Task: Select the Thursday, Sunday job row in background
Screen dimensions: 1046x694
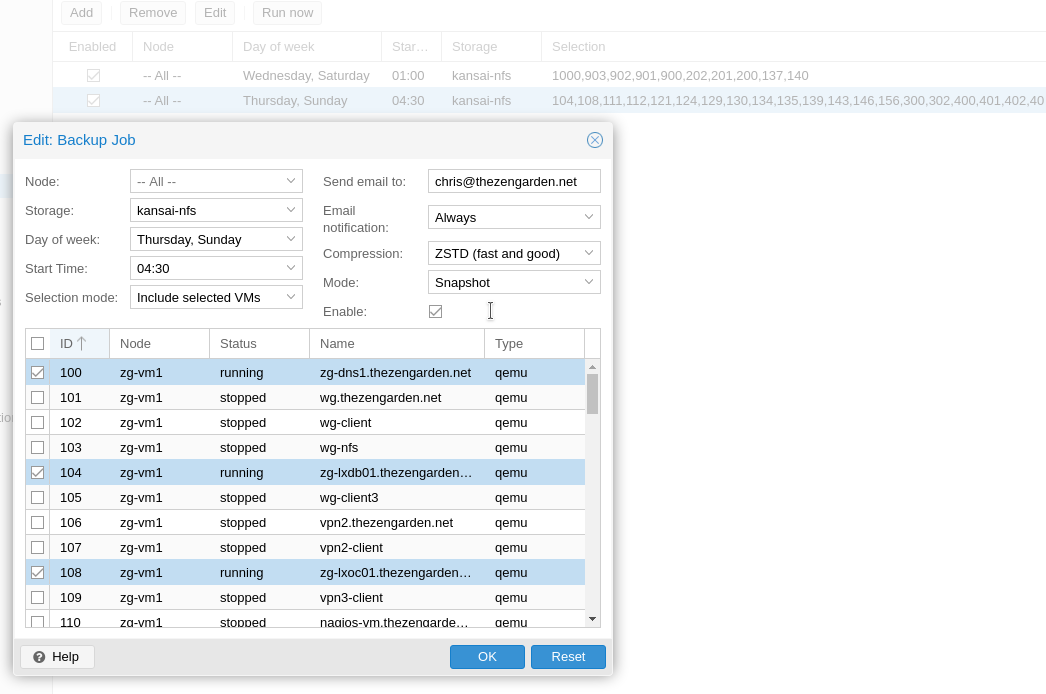Action: coord(549,101)
